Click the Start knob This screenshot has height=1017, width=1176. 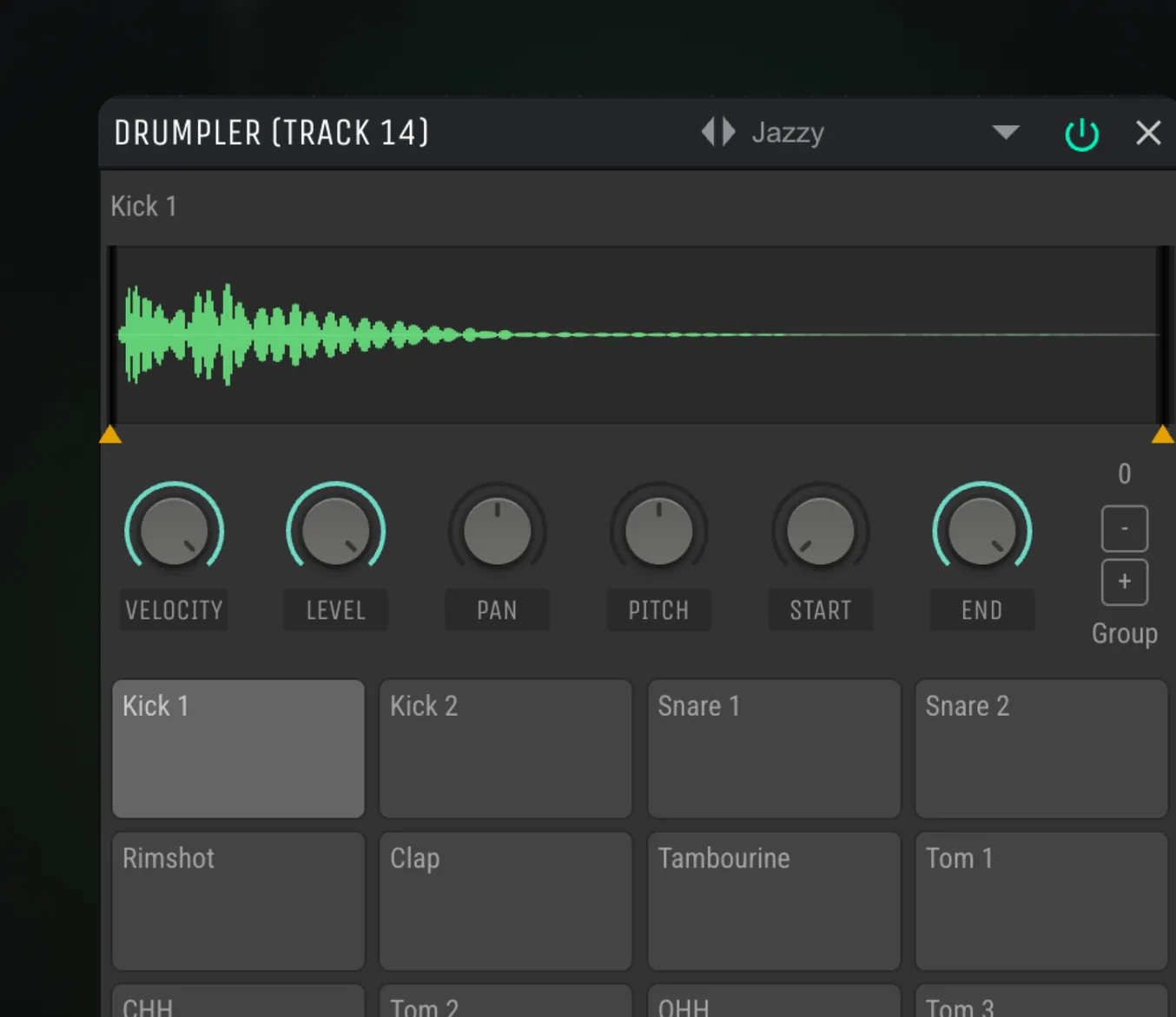[x=820, y=531]
